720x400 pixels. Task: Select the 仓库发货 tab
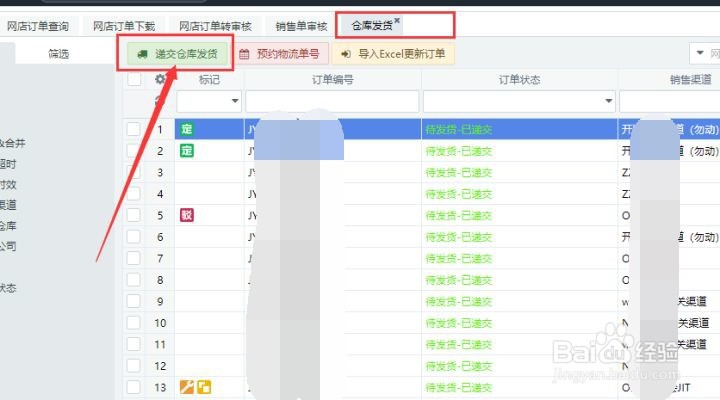371,26
